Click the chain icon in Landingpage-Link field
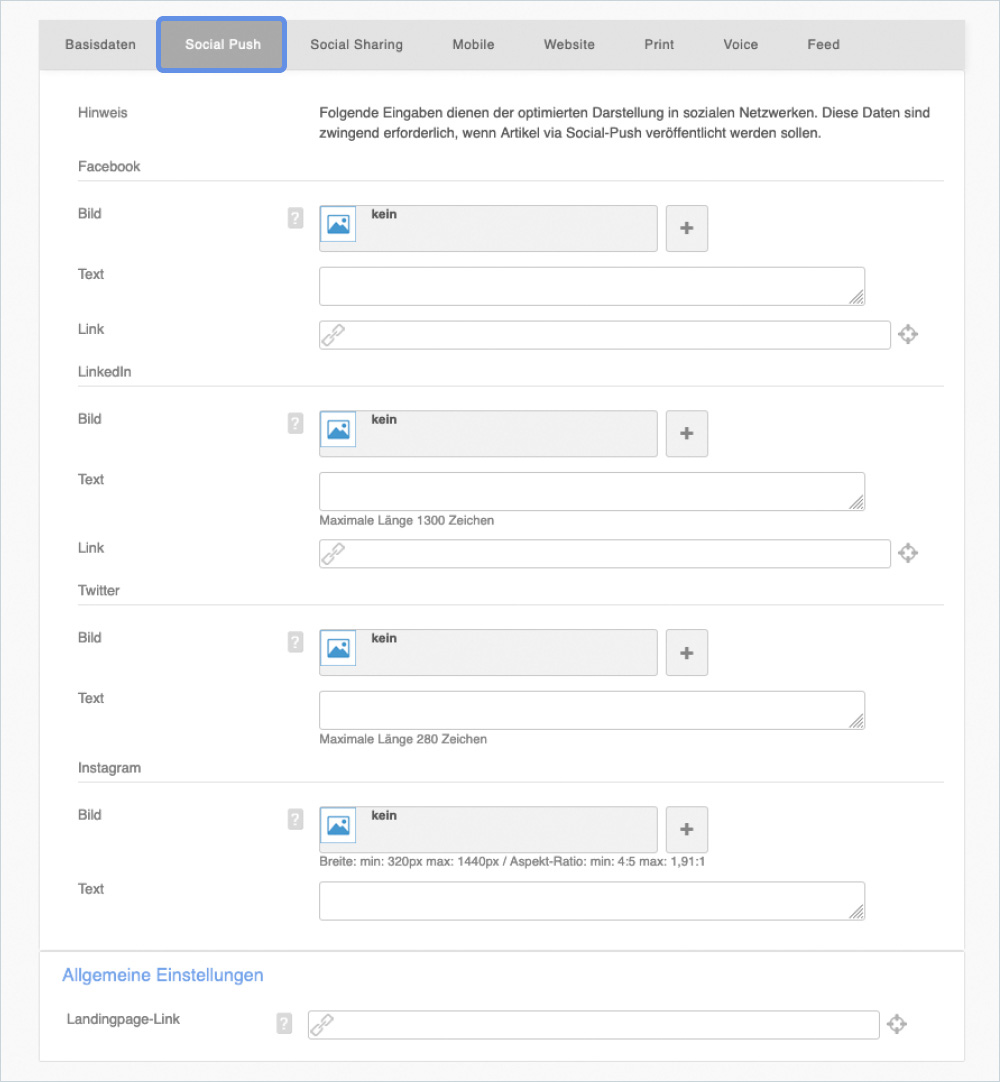This screenshot has height=1082, width=1000. click(322, 1025)
